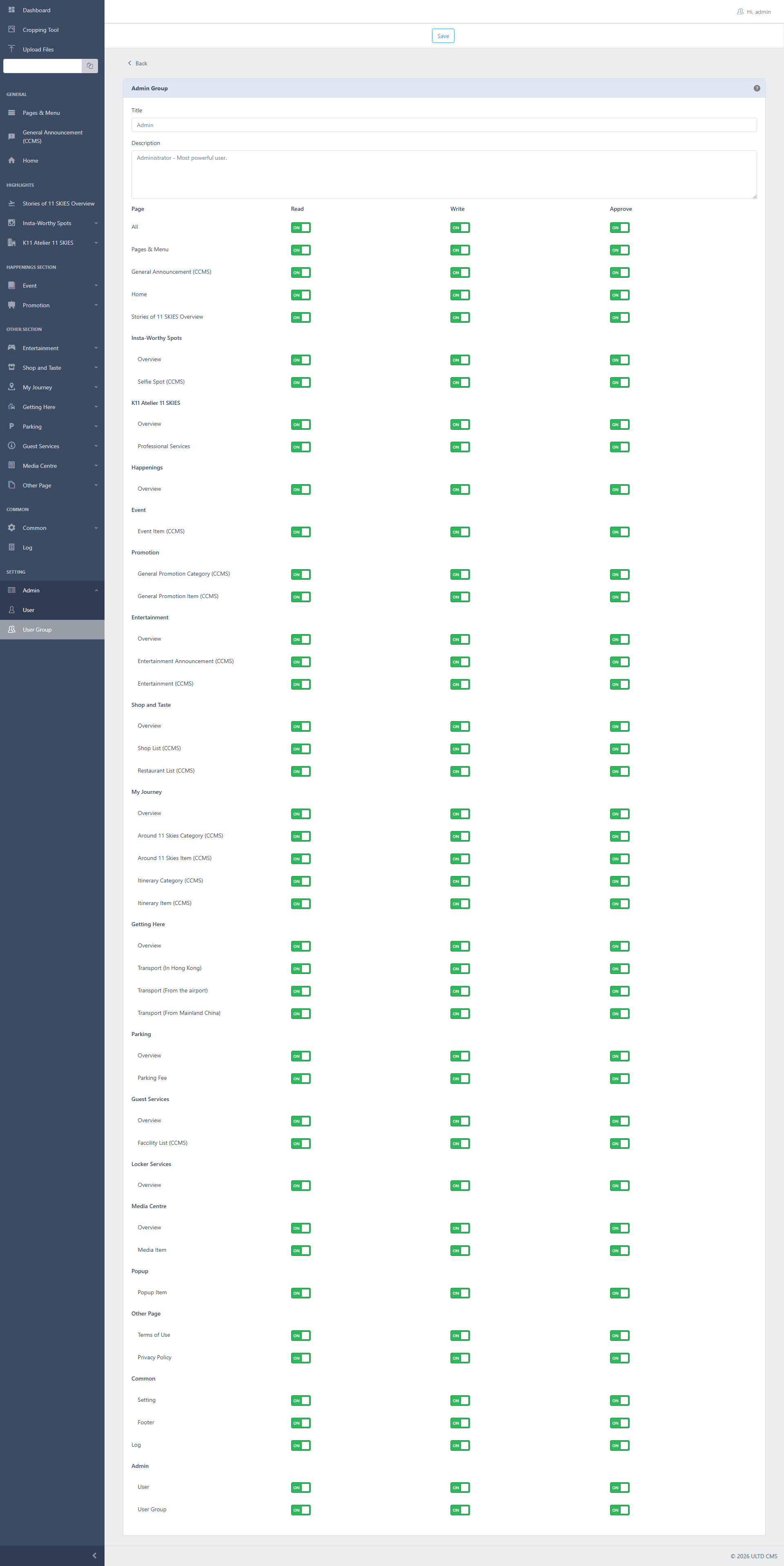Collapse sidebar using bottom chevron icon
The width and height of the screenshot is (784, 1566).
tap(94, 1555)
